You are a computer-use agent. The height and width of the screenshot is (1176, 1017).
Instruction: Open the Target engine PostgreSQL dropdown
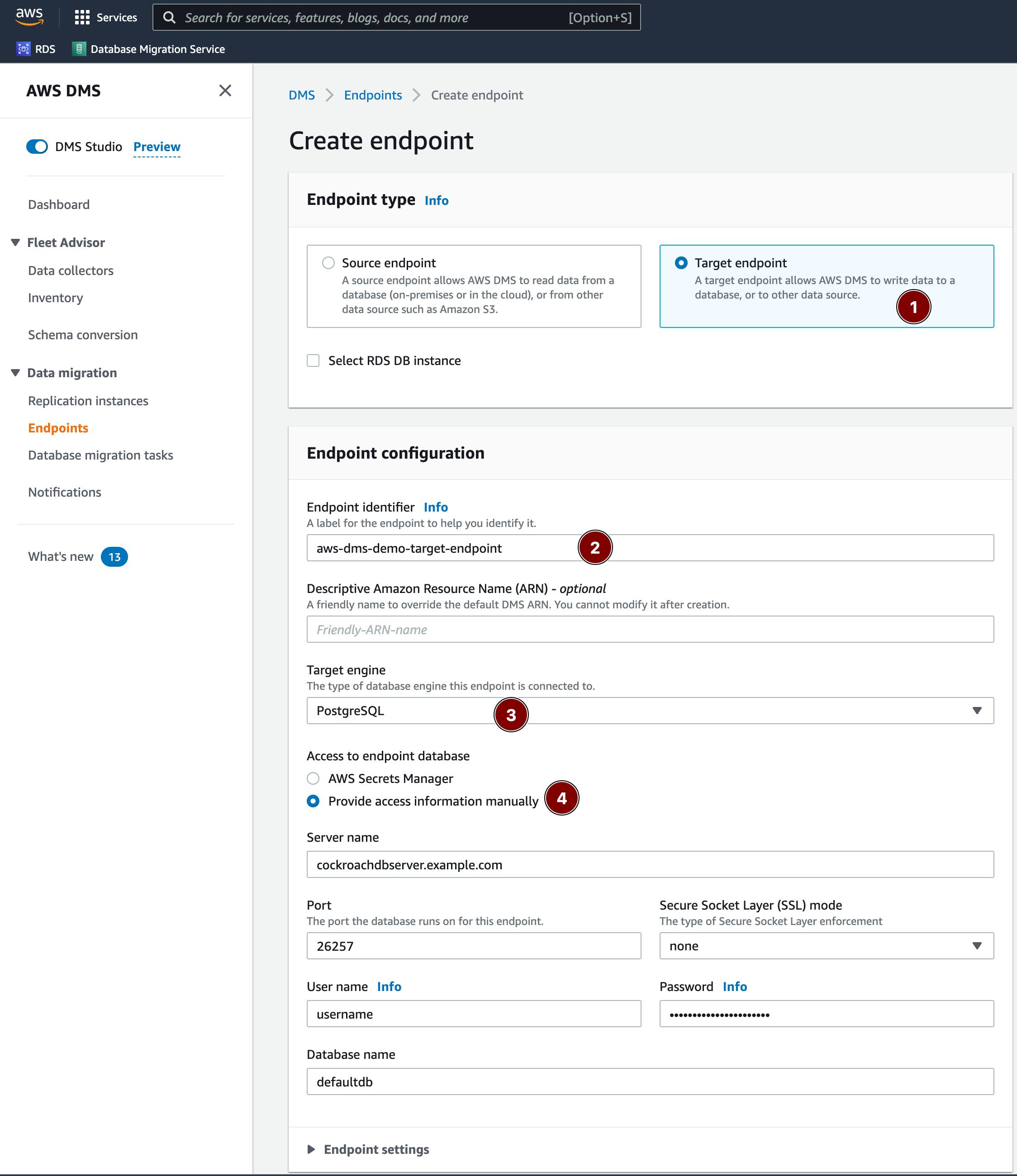coord(650,711)
